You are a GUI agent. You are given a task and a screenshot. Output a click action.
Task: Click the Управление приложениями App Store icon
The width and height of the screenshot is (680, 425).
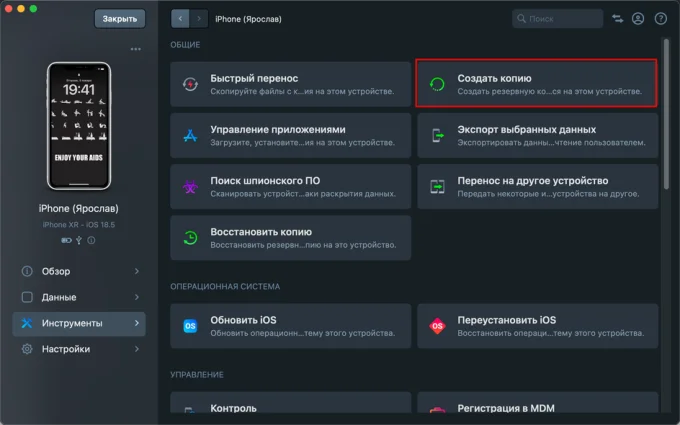(x=190, y=136)
